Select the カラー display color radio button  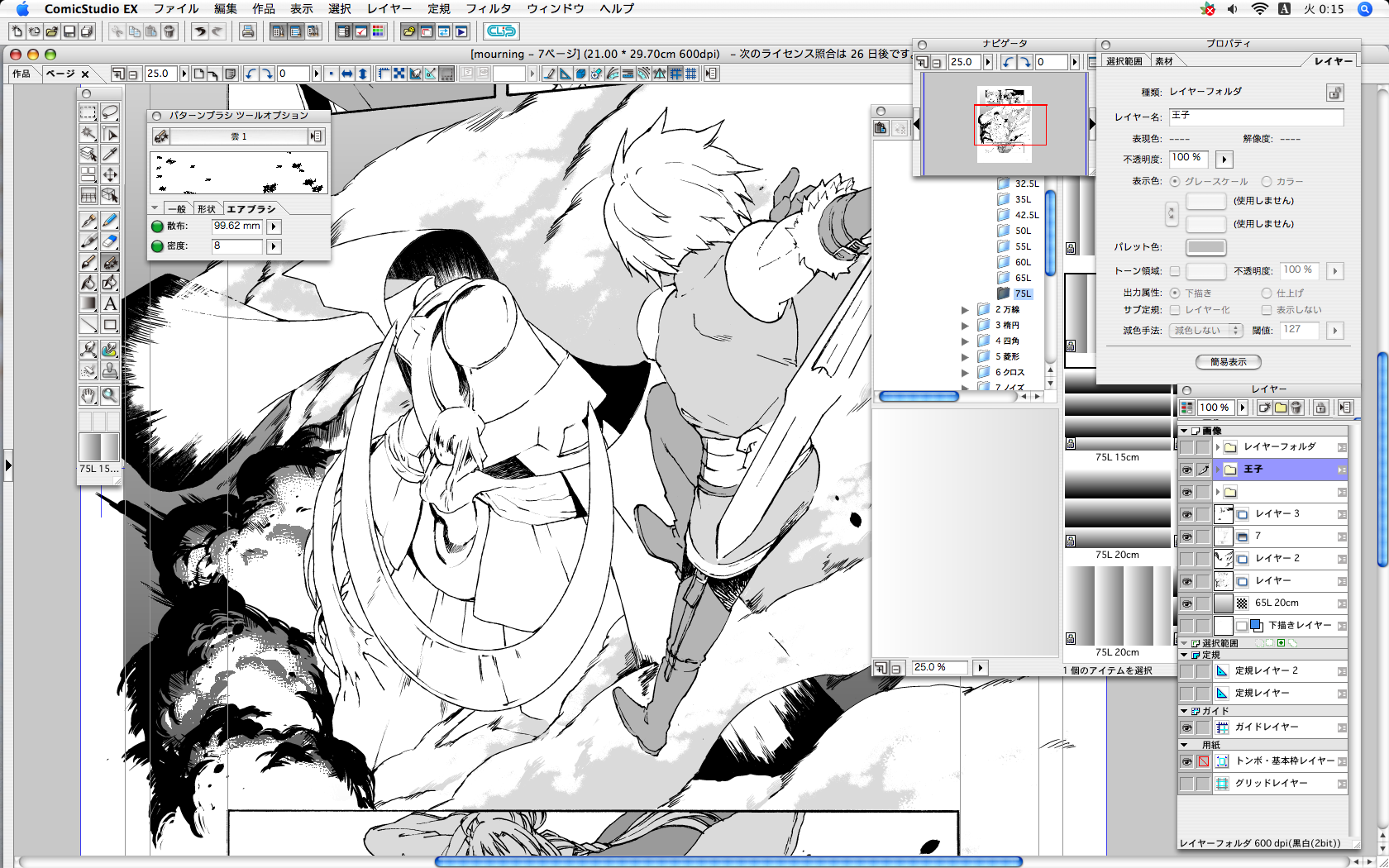[1267, 181]
